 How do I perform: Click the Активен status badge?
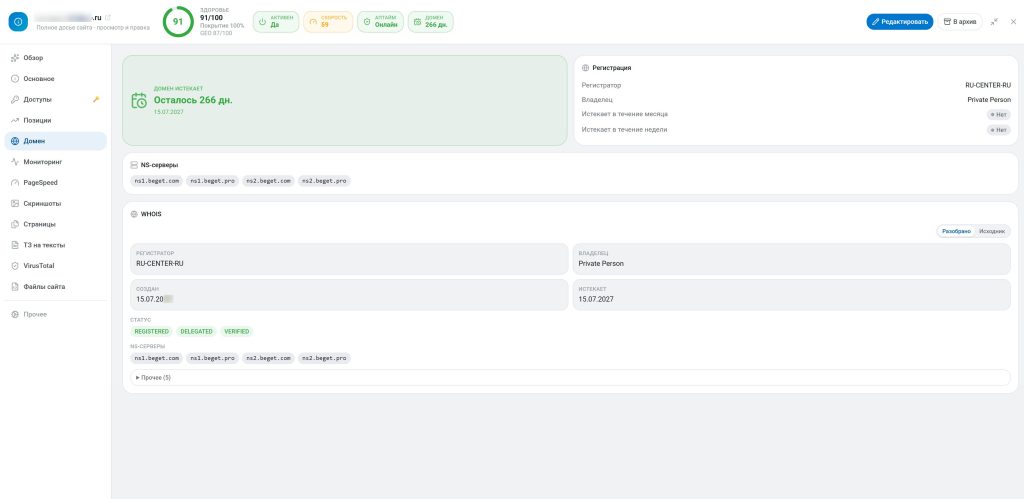(x=276, y=22)
